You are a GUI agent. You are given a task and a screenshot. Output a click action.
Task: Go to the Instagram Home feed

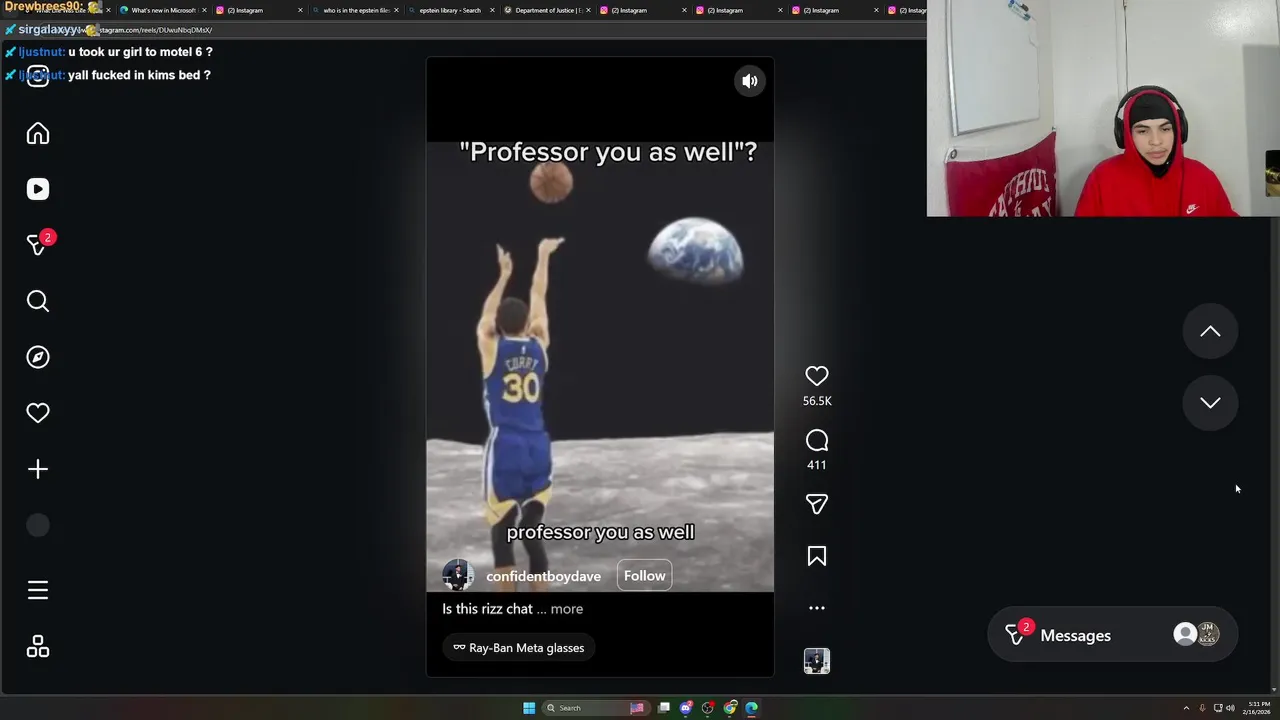(38, 134)
